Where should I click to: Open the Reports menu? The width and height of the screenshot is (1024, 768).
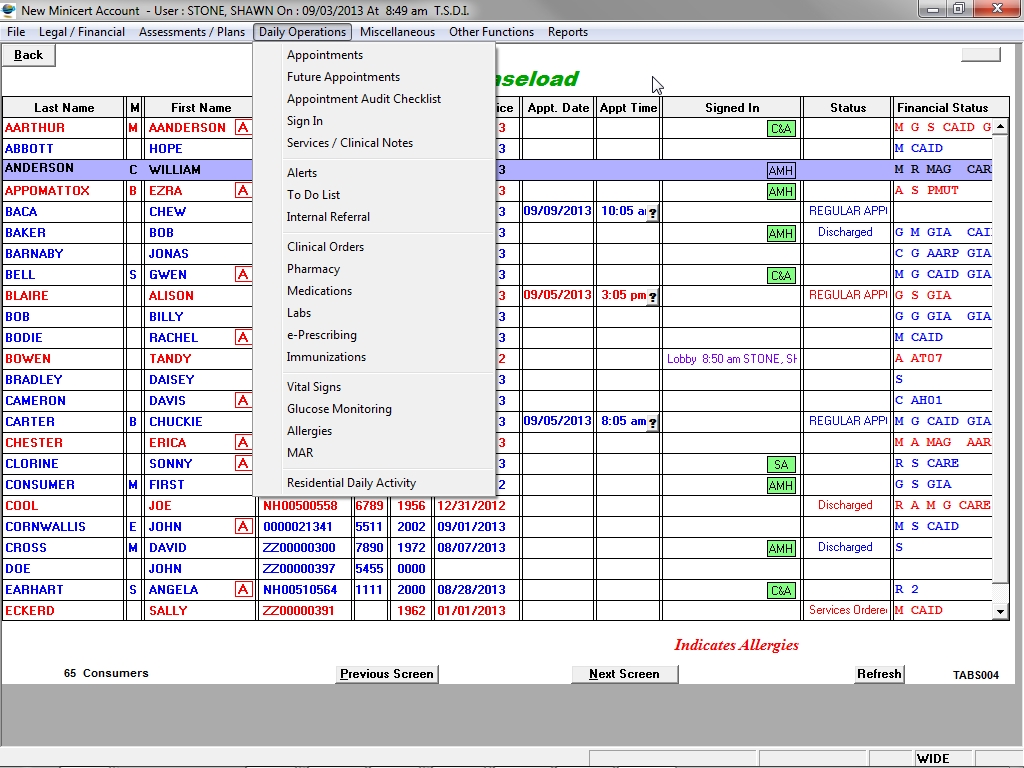click(568, 32)
